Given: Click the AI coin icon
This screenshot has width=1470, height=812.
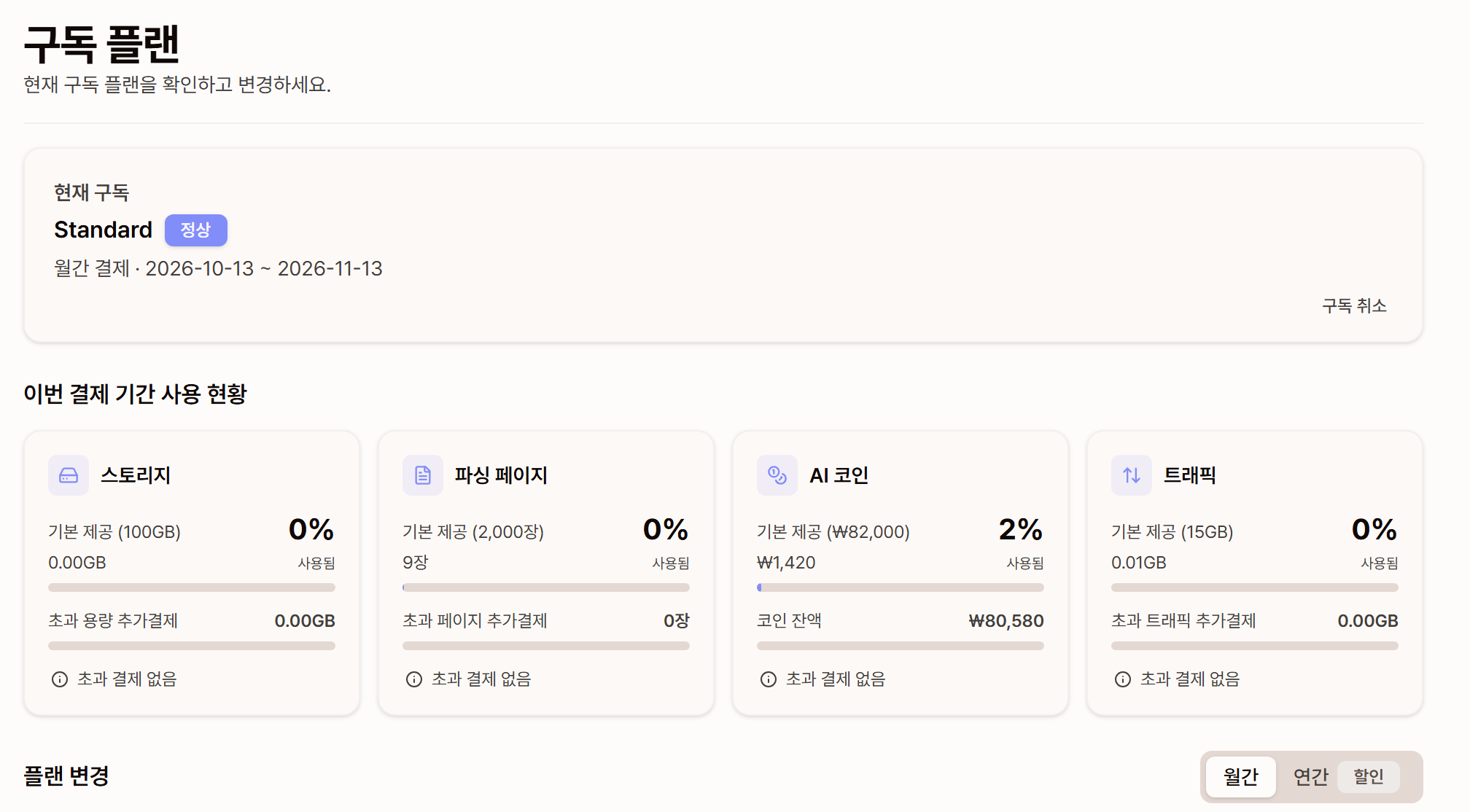Looking at the screenshot, I should click(x=777, y=475).
